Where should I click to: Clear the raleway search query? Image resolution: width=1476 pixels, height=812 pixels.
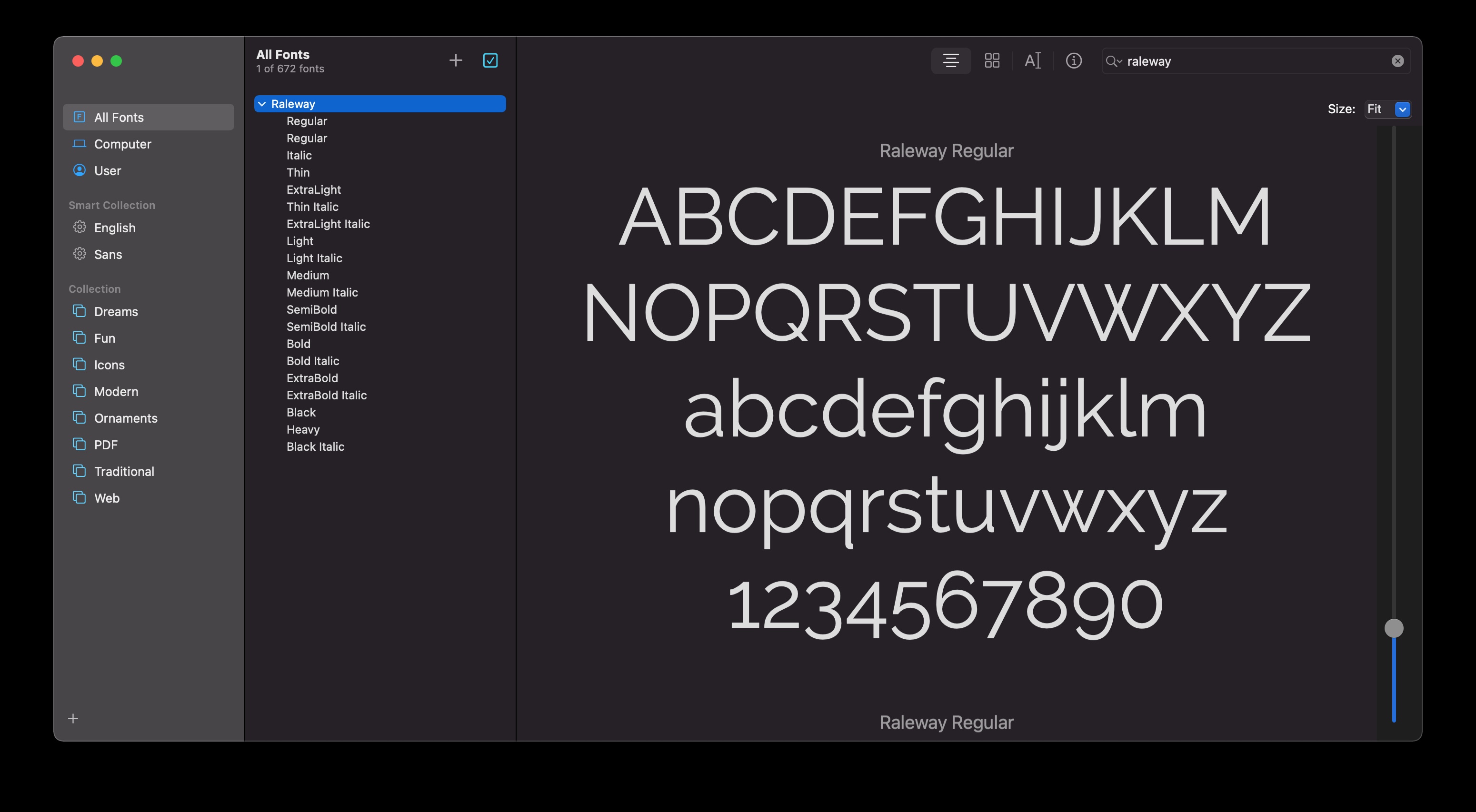1398,61
